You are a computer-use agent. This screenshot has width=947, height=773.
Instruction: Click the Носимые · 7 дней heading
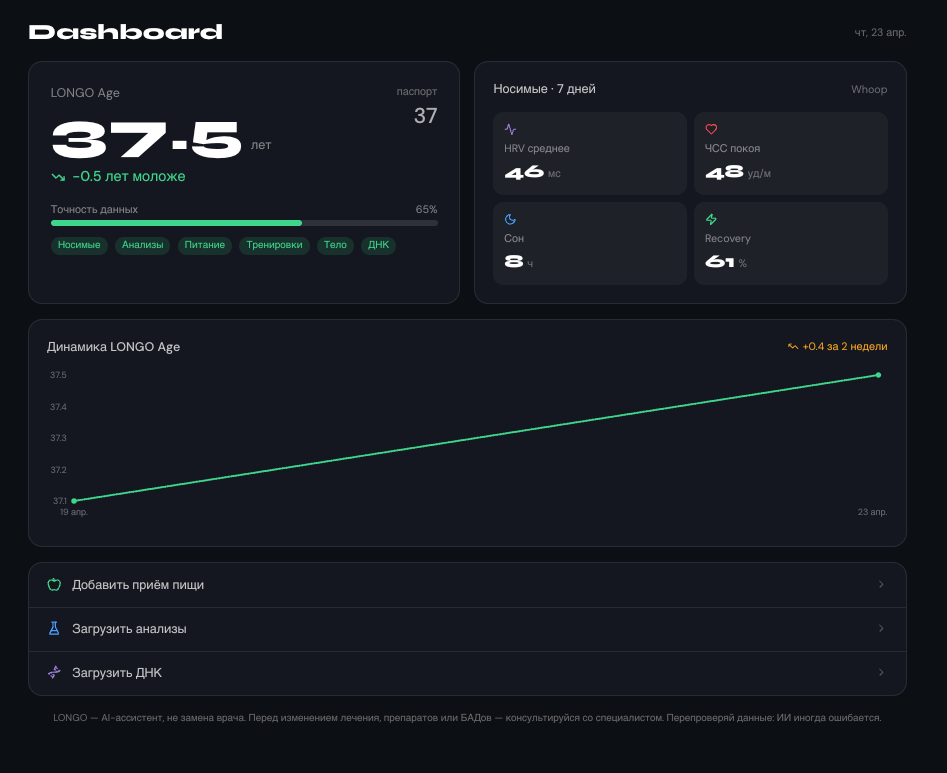544,89
